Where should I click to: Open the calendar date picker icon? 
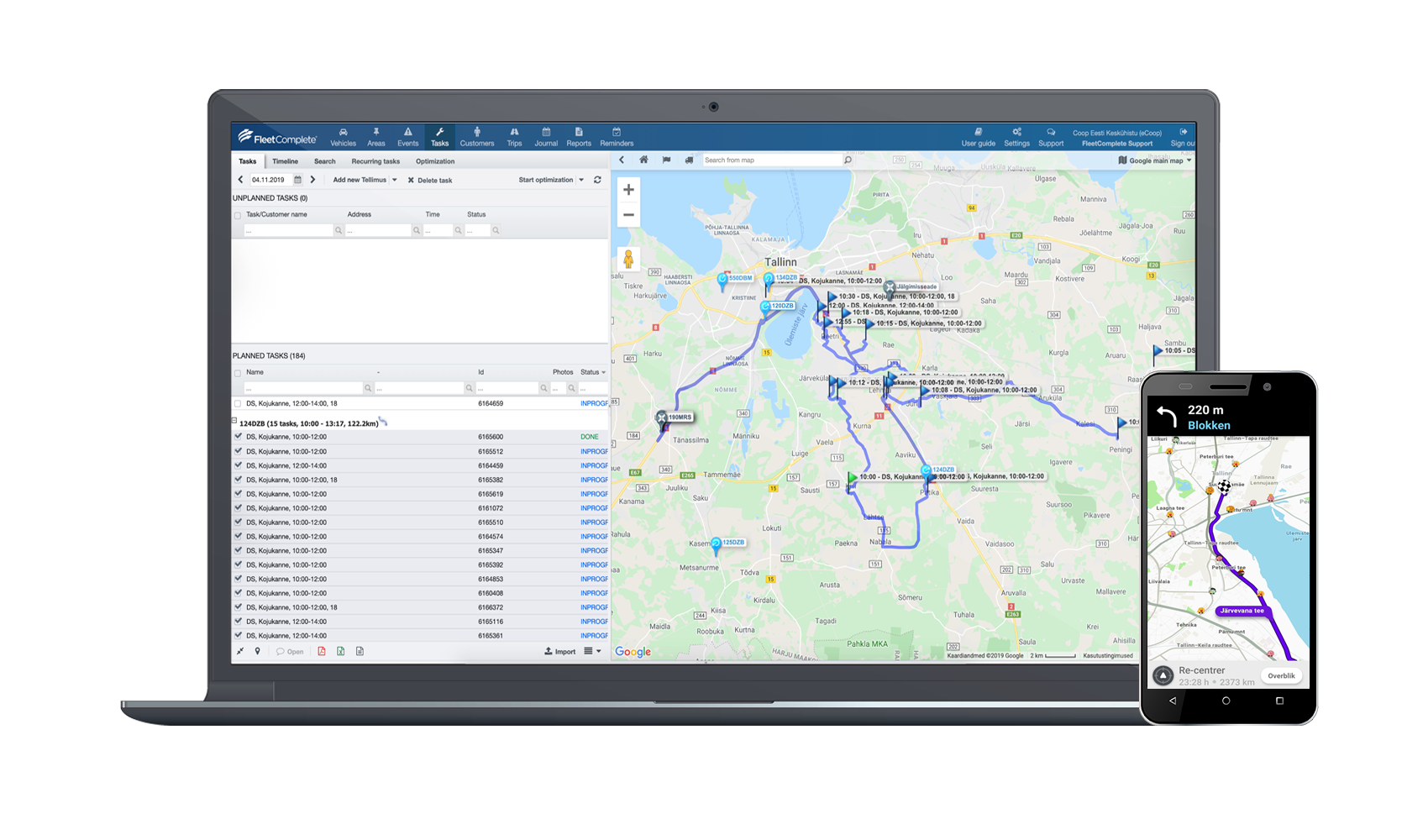(297, 180)
